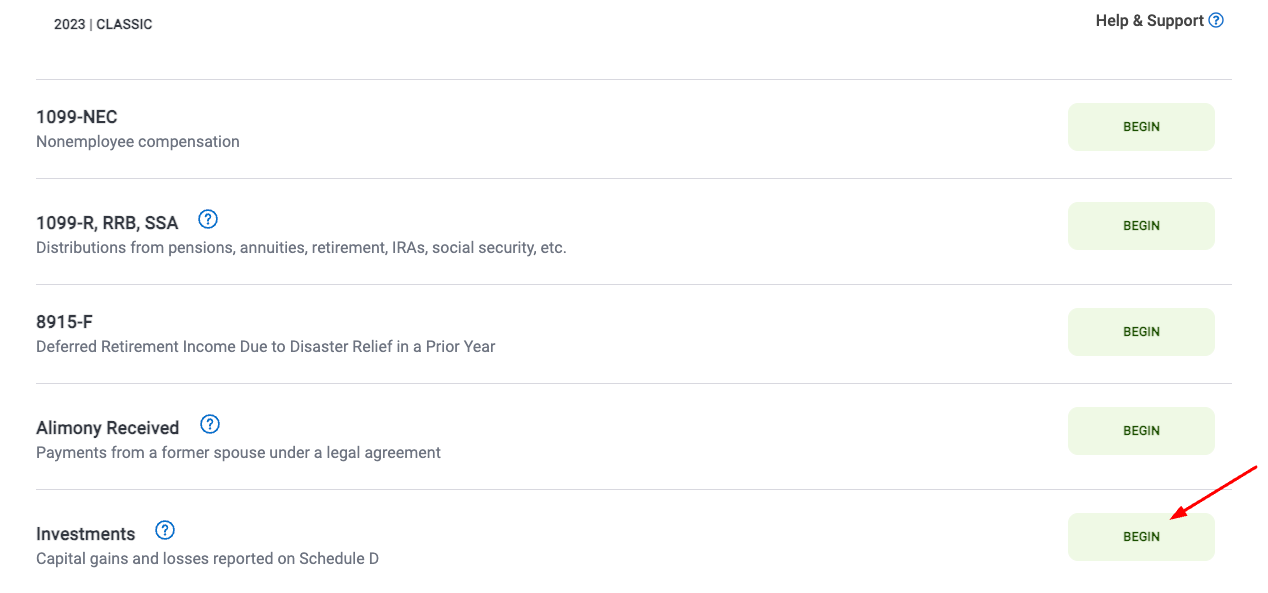Click the 'Distributions from pensions, annuities' description

pos(301,247)
